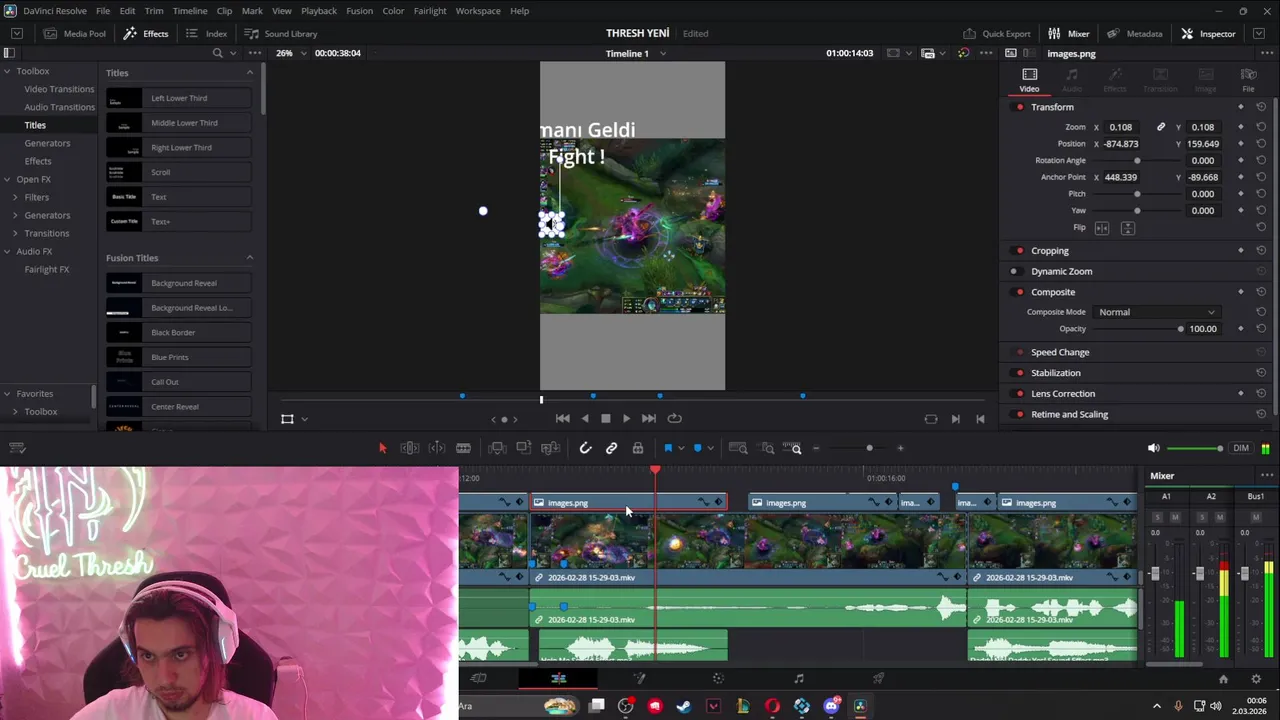1280x720 pixels.
Task: Toggle the Effects panel button
Action: coord(146,34)
